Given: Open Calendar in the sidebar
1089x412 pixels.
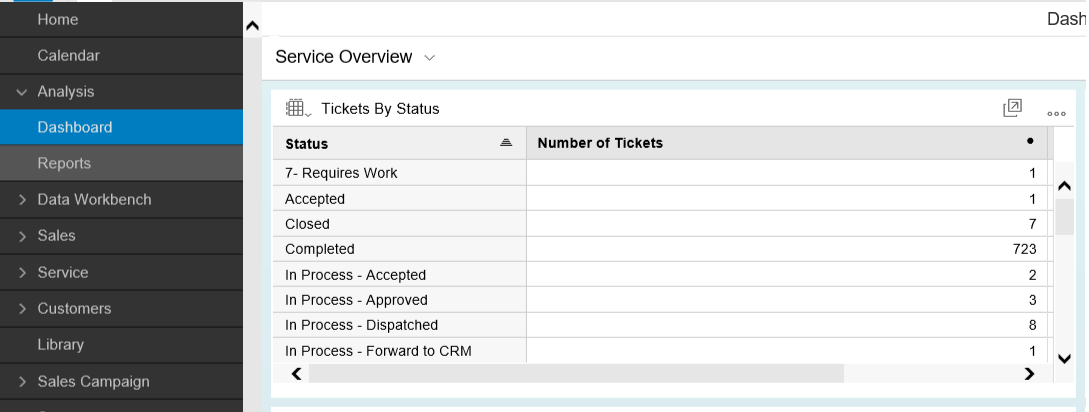Looking at the screenshot, I should (x=122, y=56).
